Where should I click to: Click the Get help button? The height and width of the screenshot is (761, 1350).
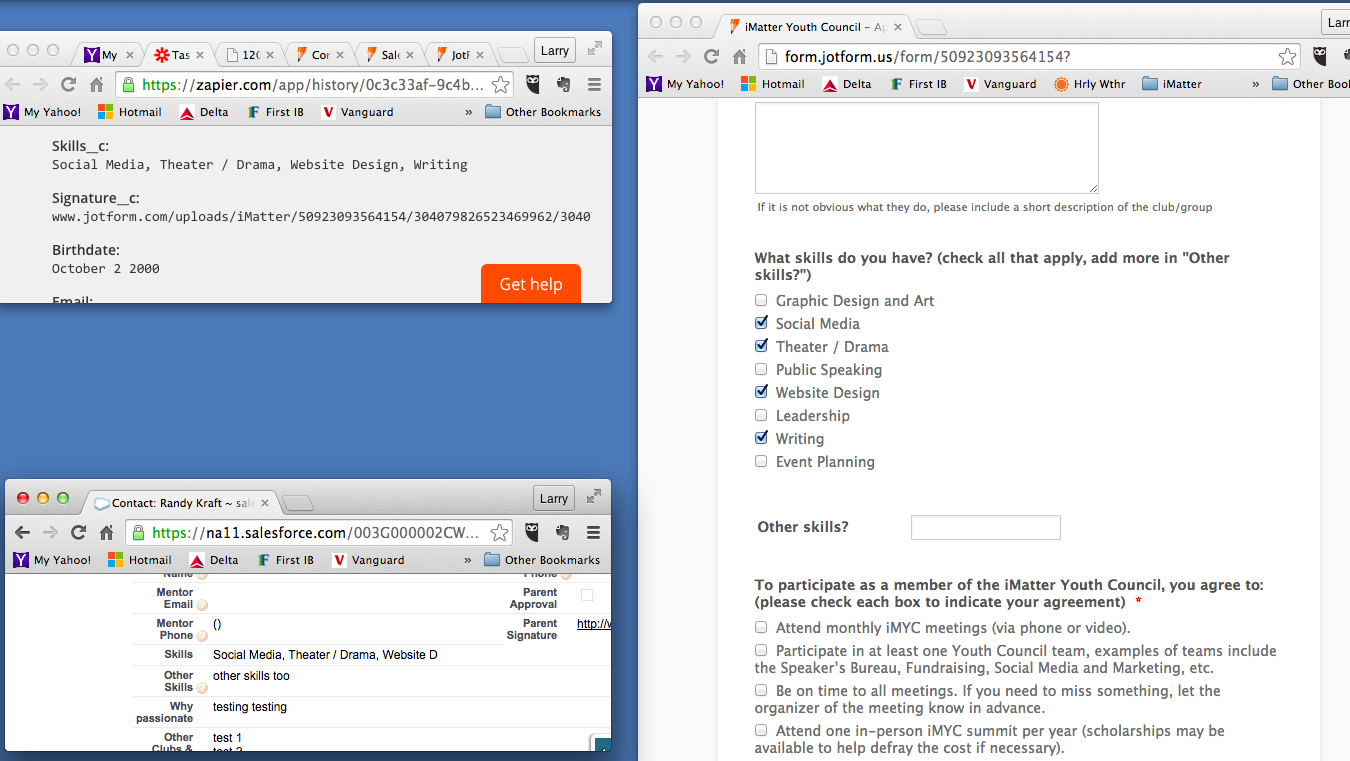[530, 284]
